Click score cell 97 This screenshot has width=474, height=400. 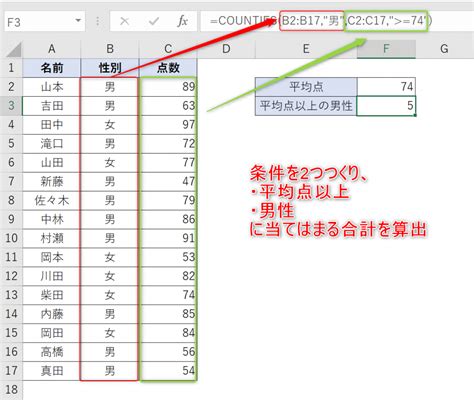[x=168, y=125]
